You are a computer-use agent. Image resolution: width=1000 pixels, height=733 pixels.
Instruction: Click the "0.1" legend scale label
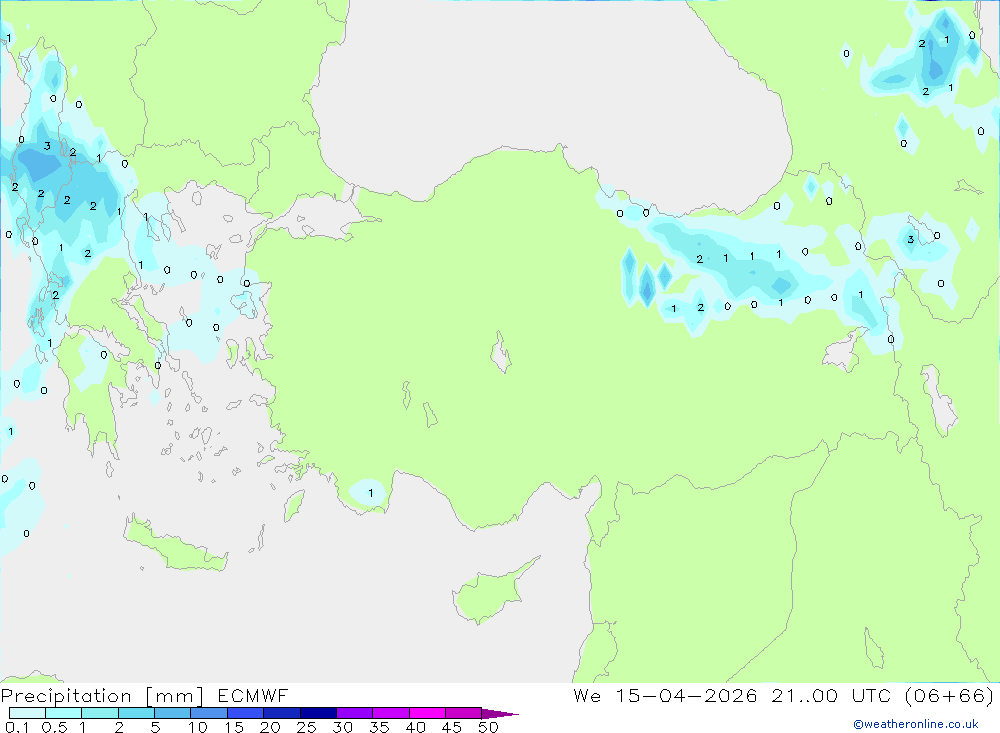click(x=17, y=727)
